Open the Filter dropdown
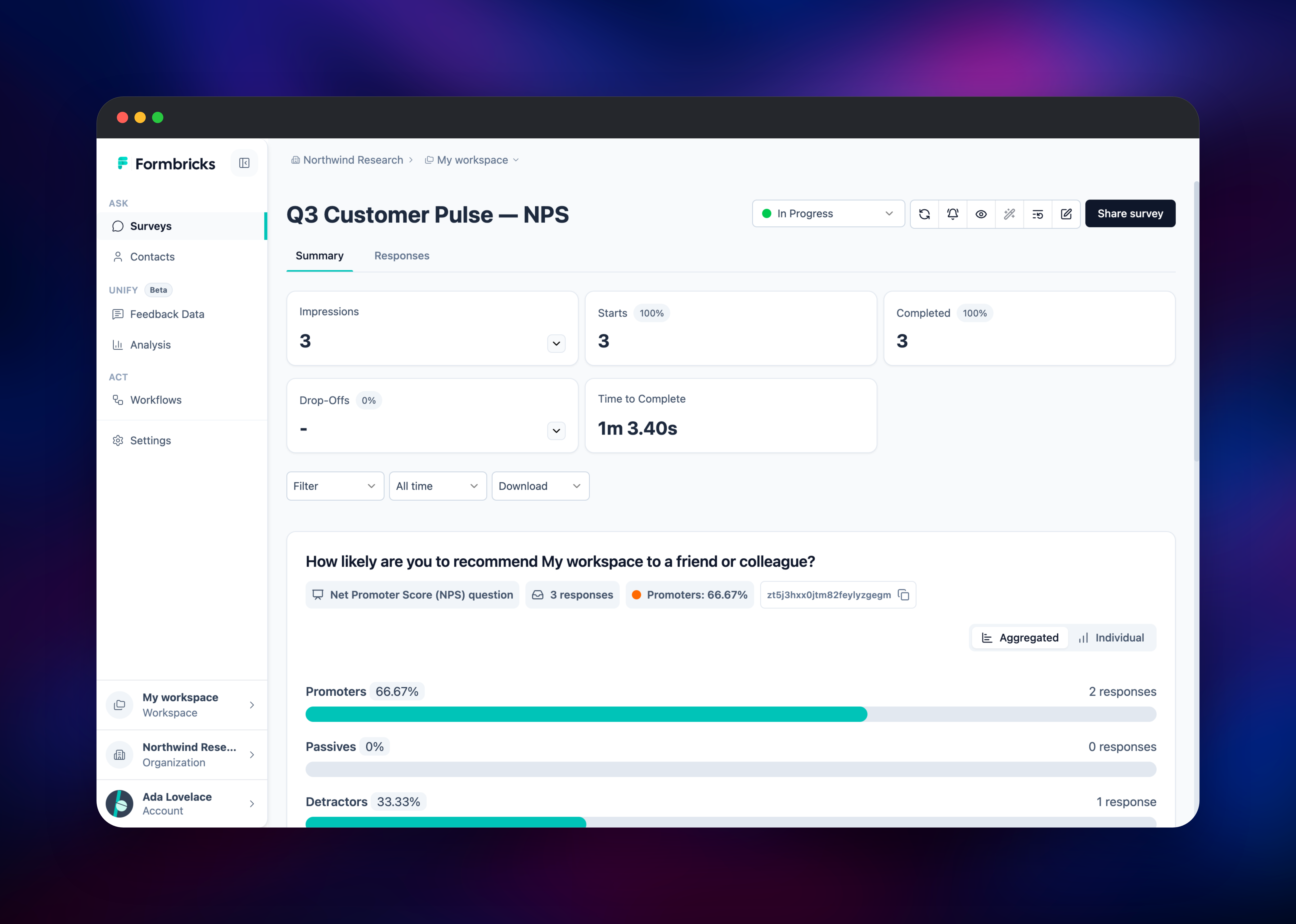 [x=335, y=486]
